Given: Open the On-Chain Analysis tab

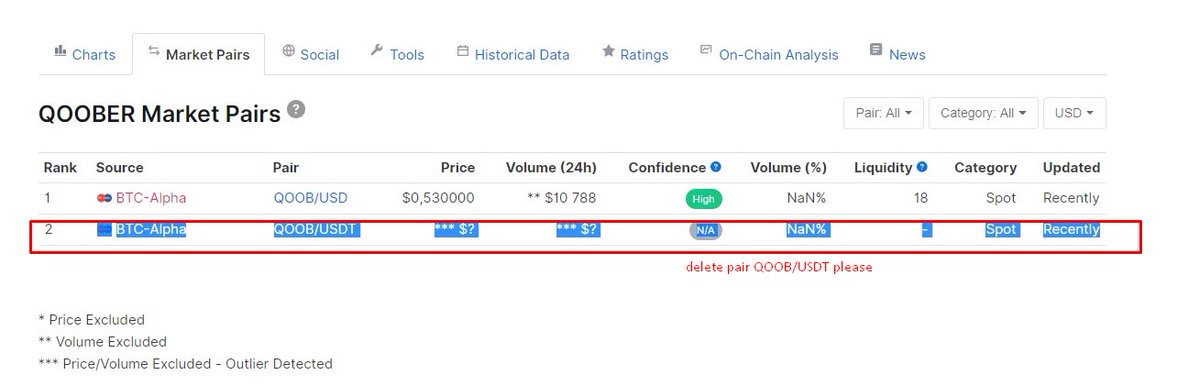Looking at the screenshot, I should pyautogui.click(x=769, y=54).
